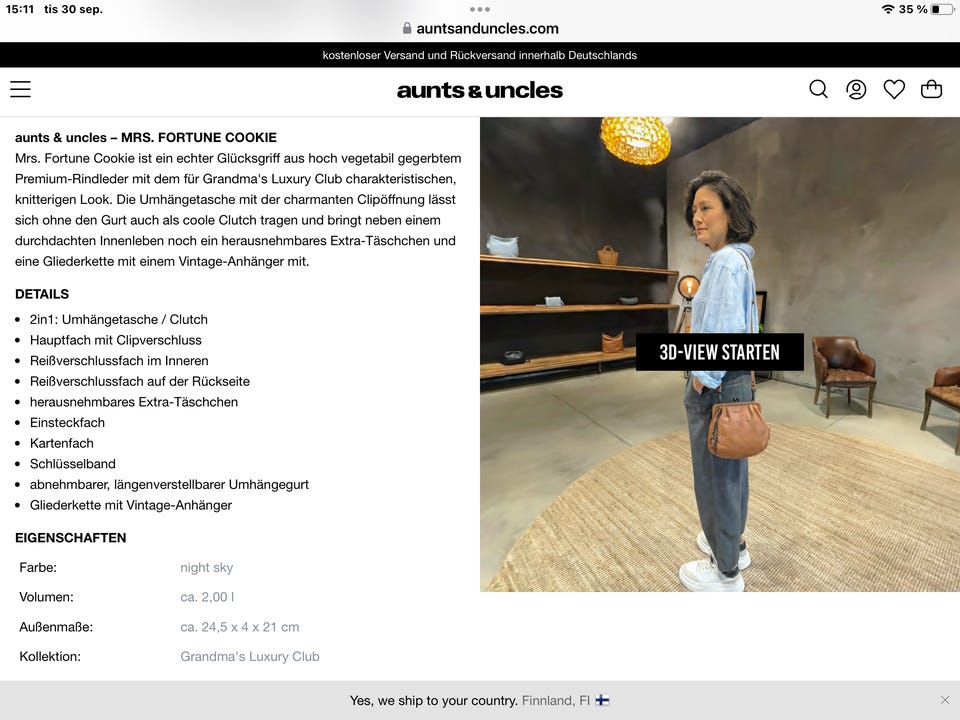Close the shipping country notification bar
960x720 pixels.
tap(945, 700)
